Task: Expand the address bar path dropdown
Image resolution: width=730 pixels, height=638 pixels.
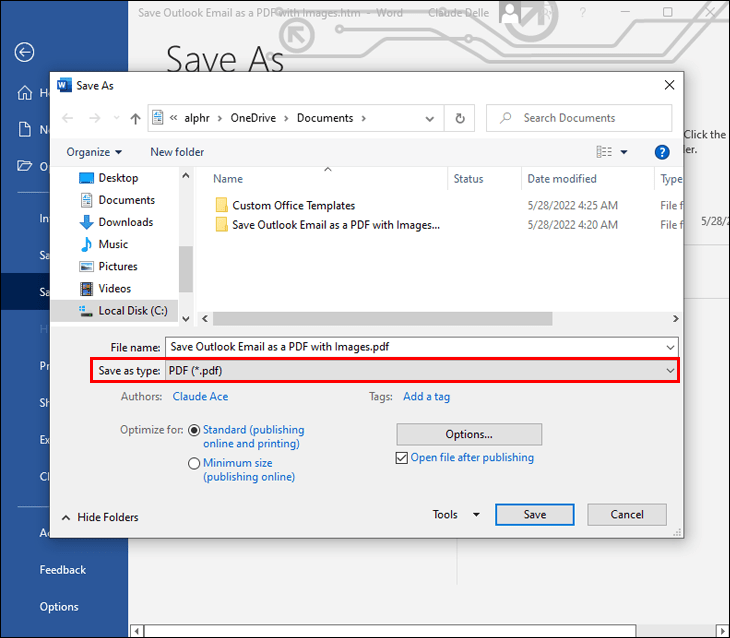Action: (x=429, y=119)
